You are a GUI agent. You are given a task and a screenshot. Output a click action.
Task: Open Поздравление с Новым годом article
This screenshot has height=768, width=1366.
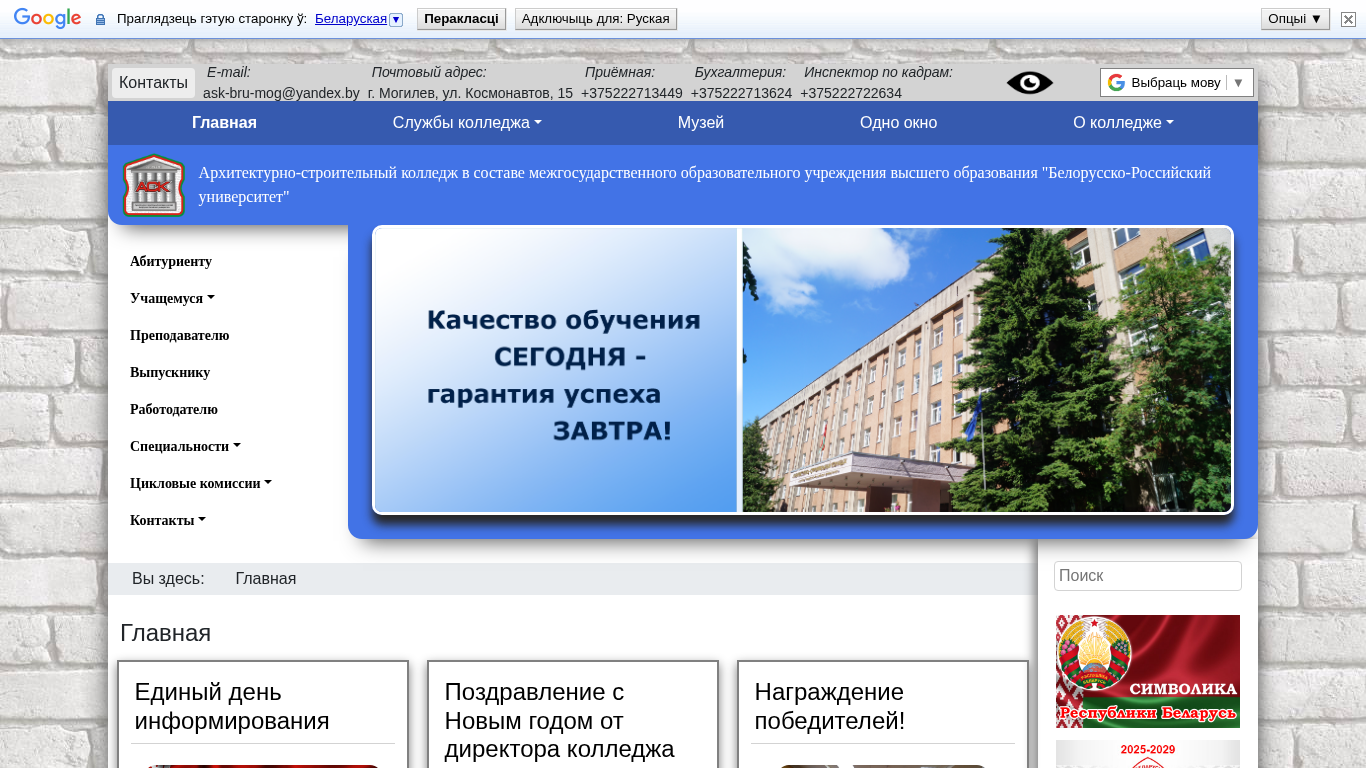coord(560,721)
